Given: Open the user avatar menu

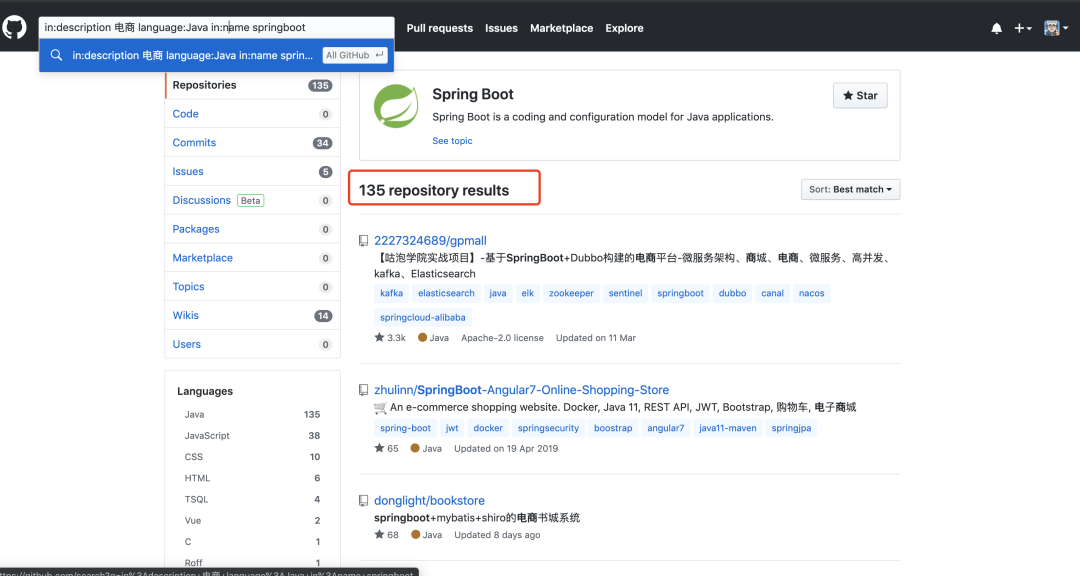Looking at the screenshot, I should pyautogui.click(x=1056, y=28).
